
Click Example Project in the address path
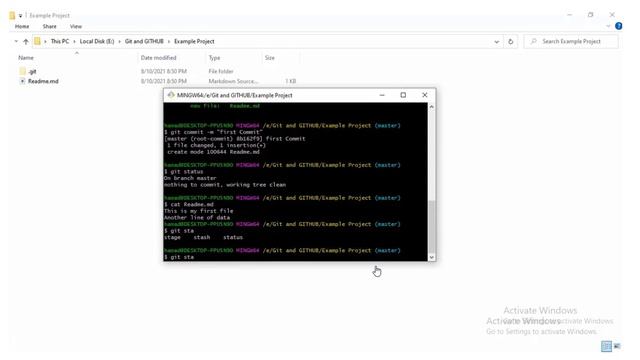click(x=194, y=42)
